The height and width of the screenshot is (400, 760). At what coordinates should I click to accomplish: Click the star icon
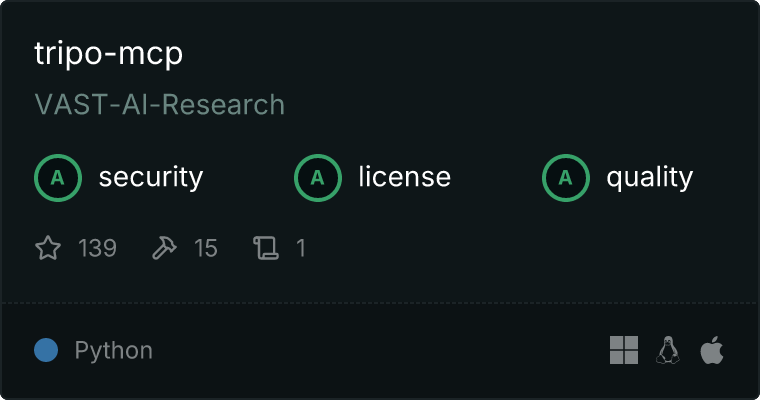(48, 248)
